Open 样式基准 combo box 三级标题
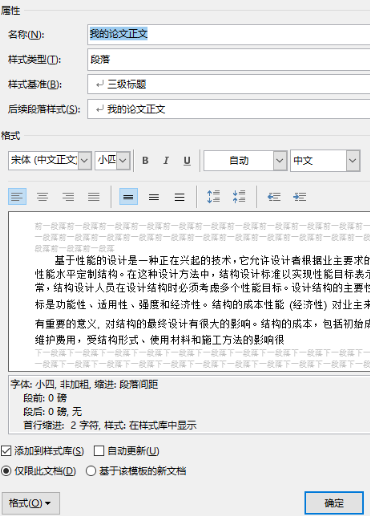Viewport: 370px width, 516px height. click(229, 84)
